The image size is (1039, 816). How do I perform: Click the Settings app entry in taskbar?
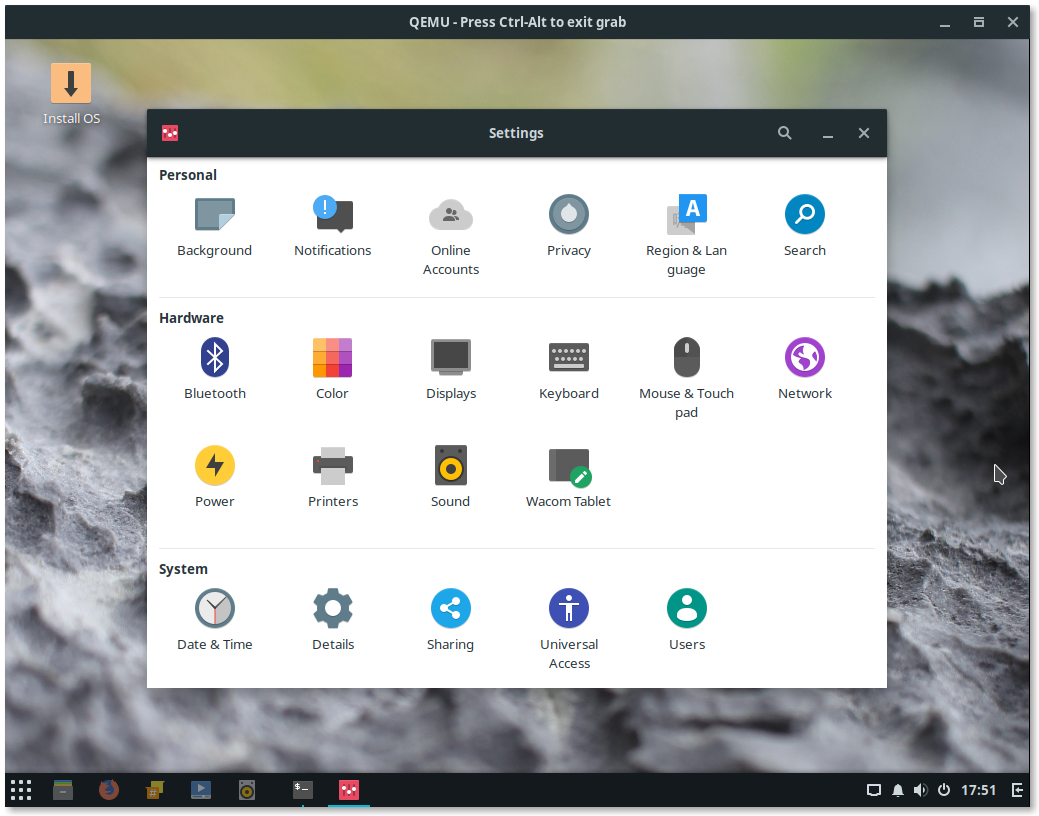click(x=349, y=789)
